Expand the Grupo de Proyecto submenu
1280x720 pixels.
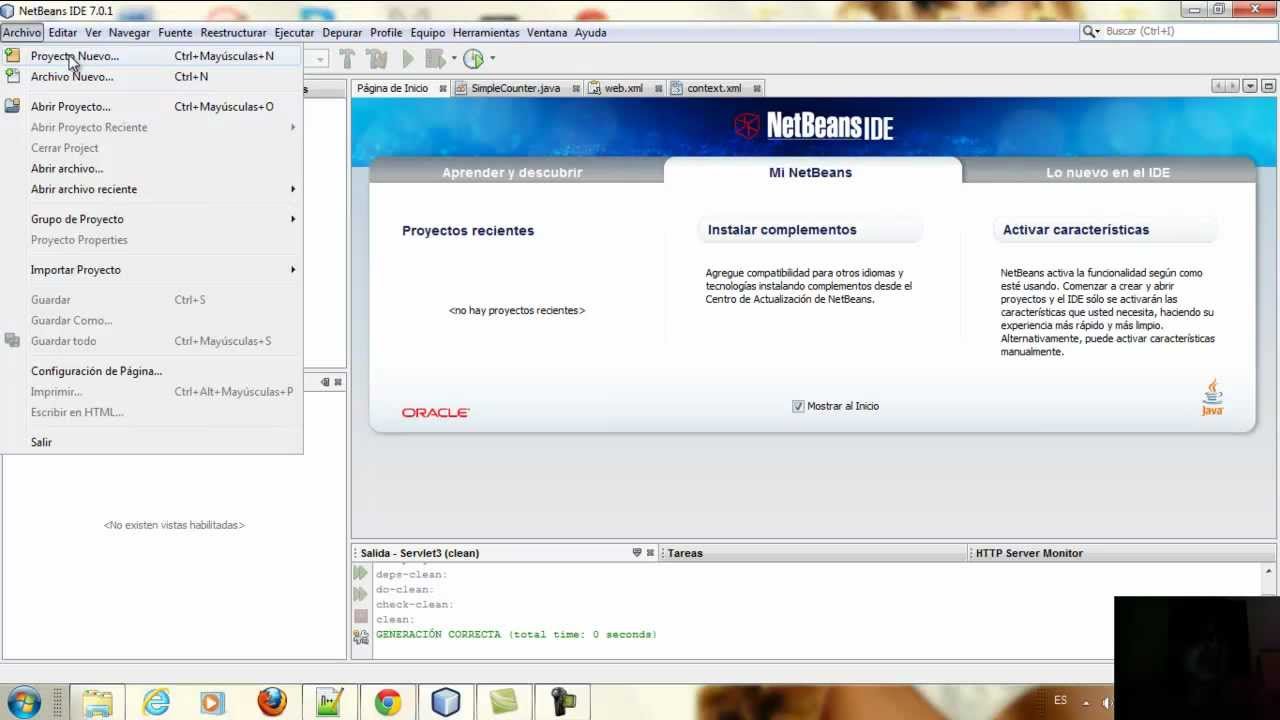293,219
